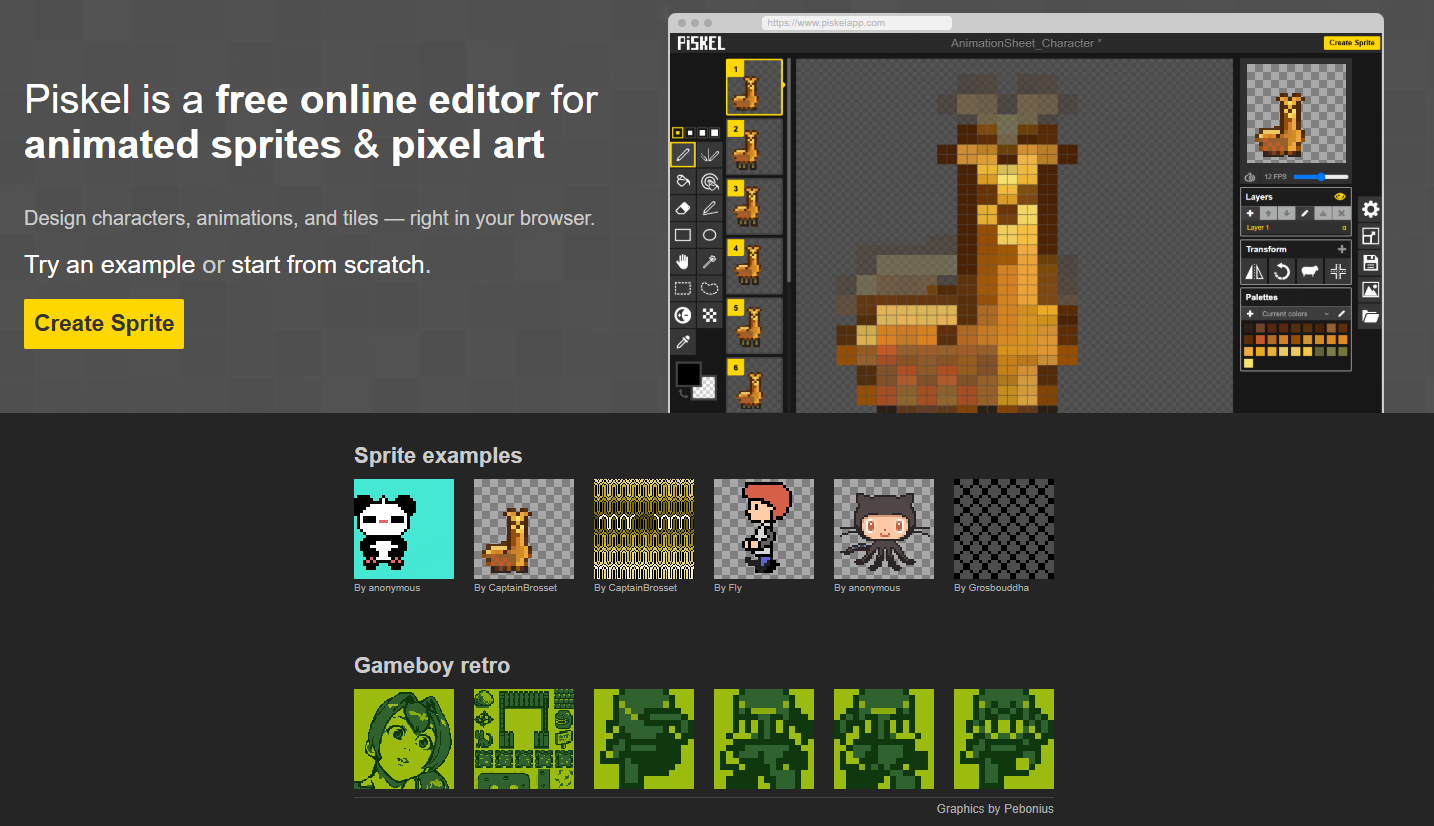
Task: Select the Lighten tool
Action: click(683, 315)
